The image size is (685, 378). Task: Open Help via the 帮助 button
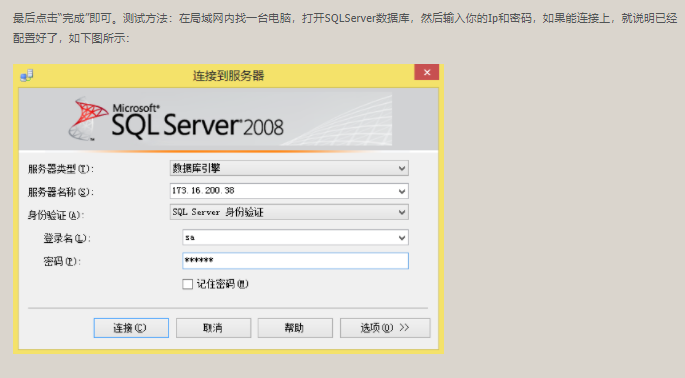tap(295, 328)
